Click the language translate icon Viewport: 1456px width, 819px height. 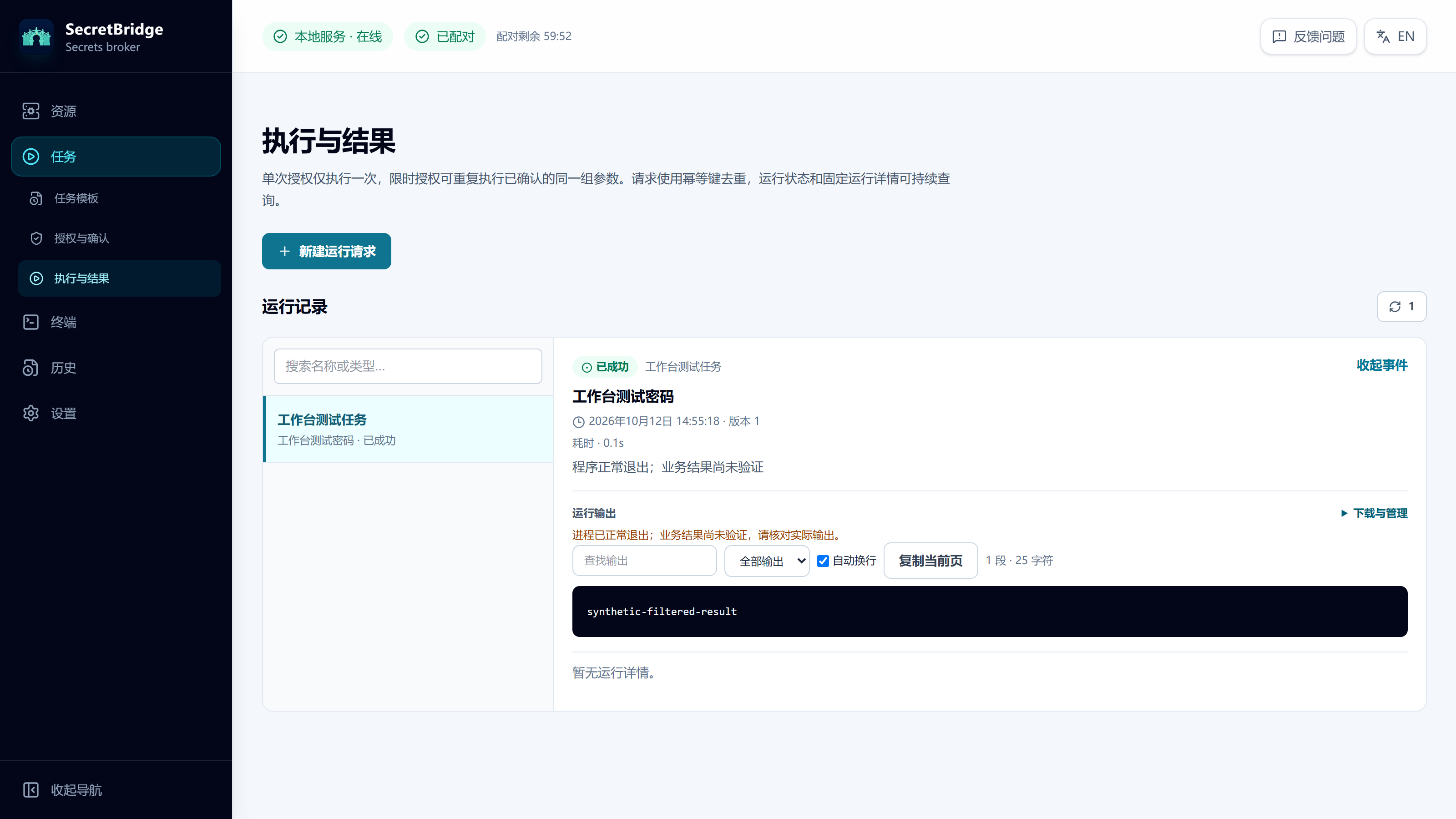(x=1383, y=37)
